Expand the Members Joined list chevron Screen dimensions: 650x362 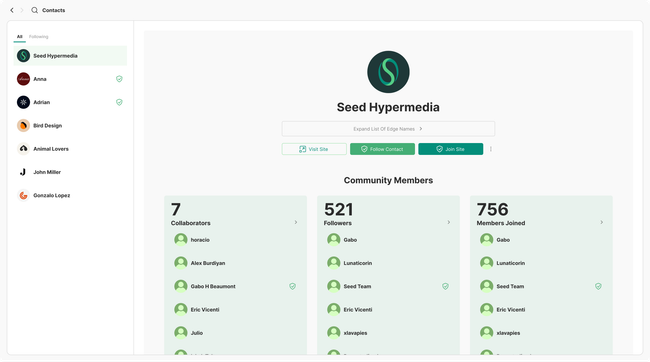(601, 222)
